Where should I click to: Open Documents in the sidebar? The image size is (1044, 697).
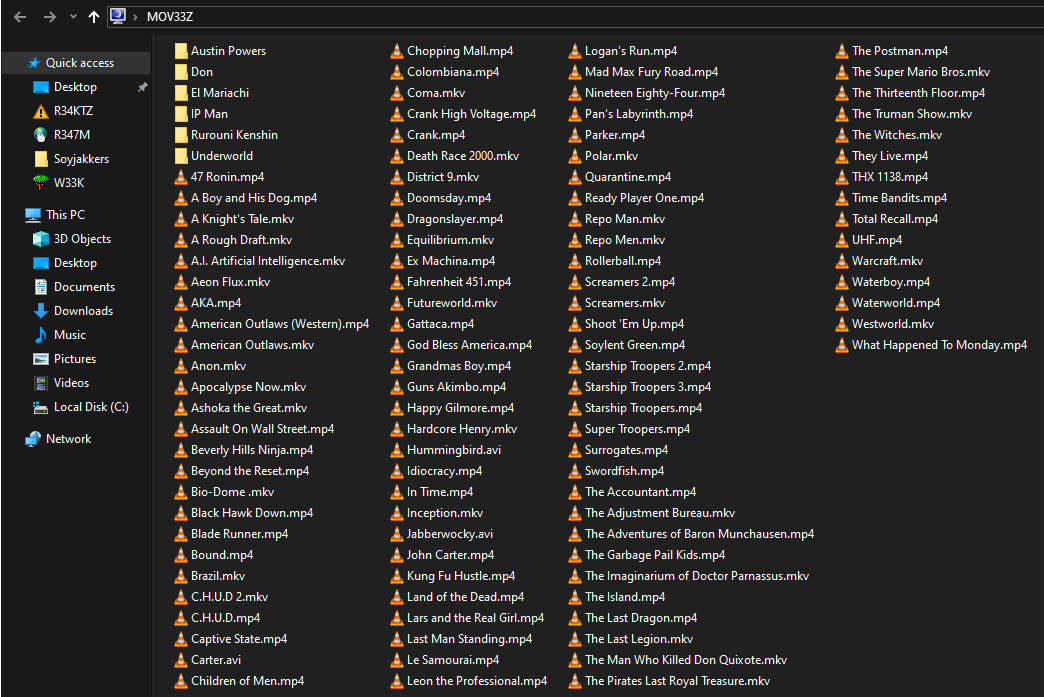85,286
